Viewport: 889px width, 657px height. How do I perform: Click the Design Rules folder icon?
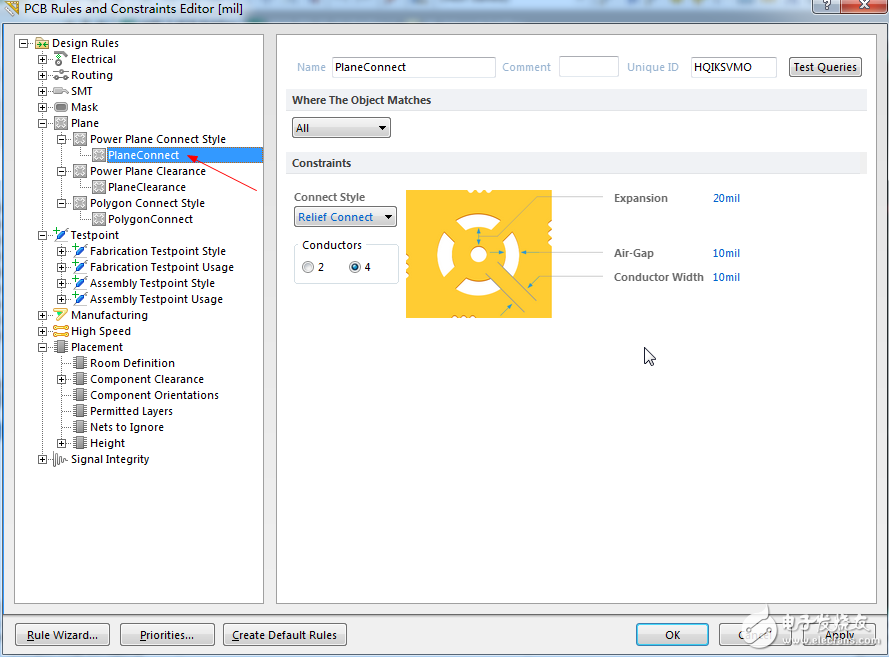pyautogui.click(x=42, y=44)
